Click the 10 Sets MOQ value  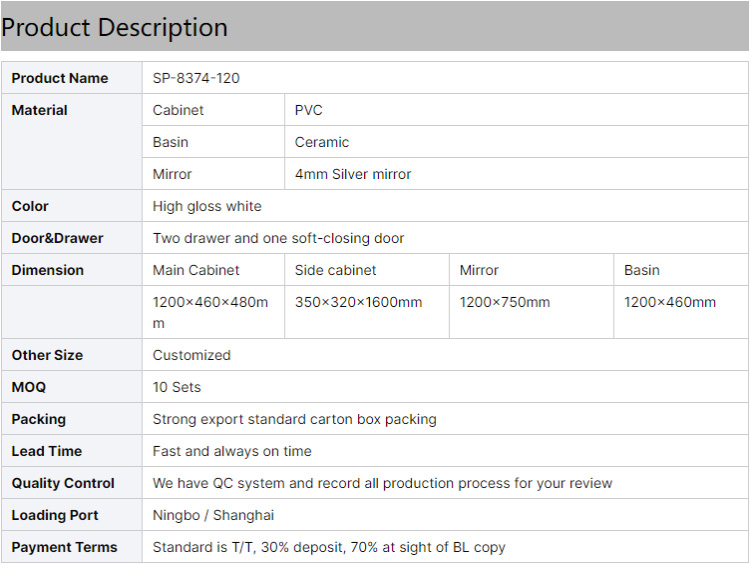[177, 388]
